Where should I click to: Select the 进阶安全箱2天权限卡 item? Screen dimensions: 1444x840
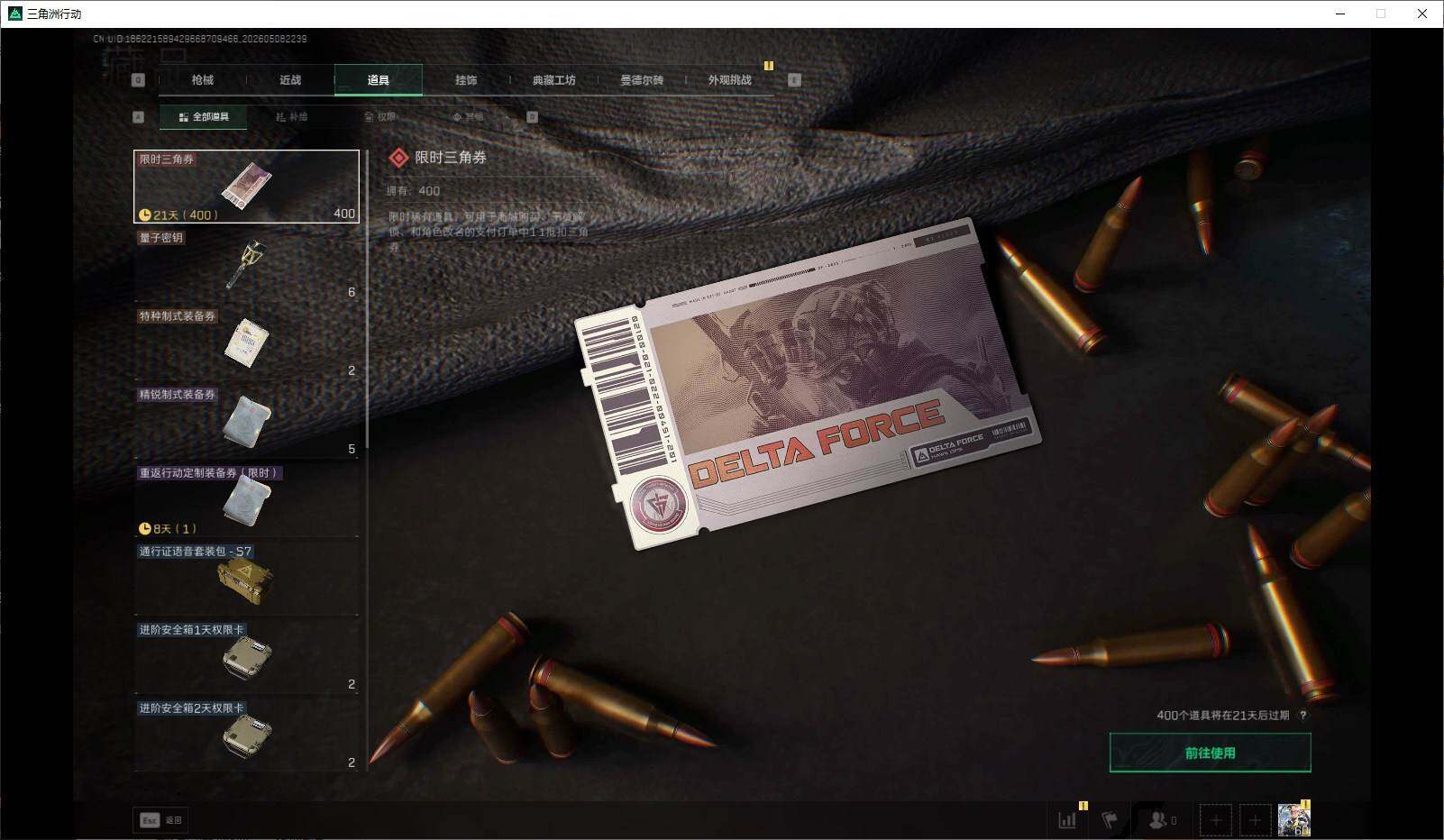pos(246,735)
